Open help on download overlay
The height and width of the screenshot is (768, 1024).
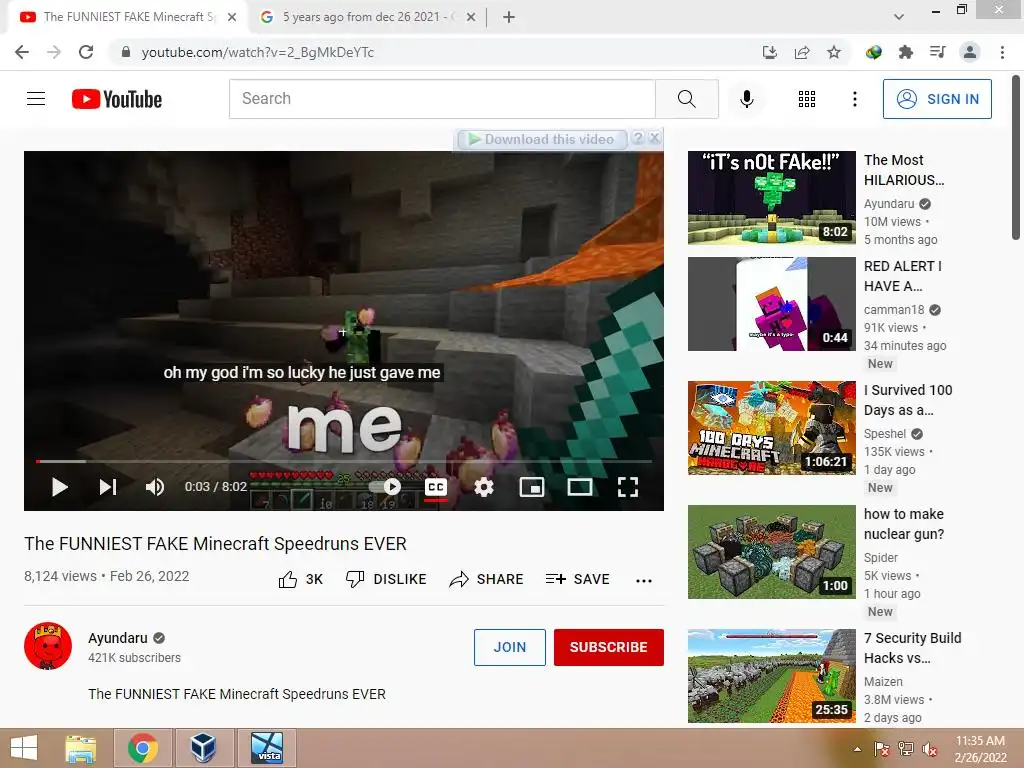tap(638, 138)
